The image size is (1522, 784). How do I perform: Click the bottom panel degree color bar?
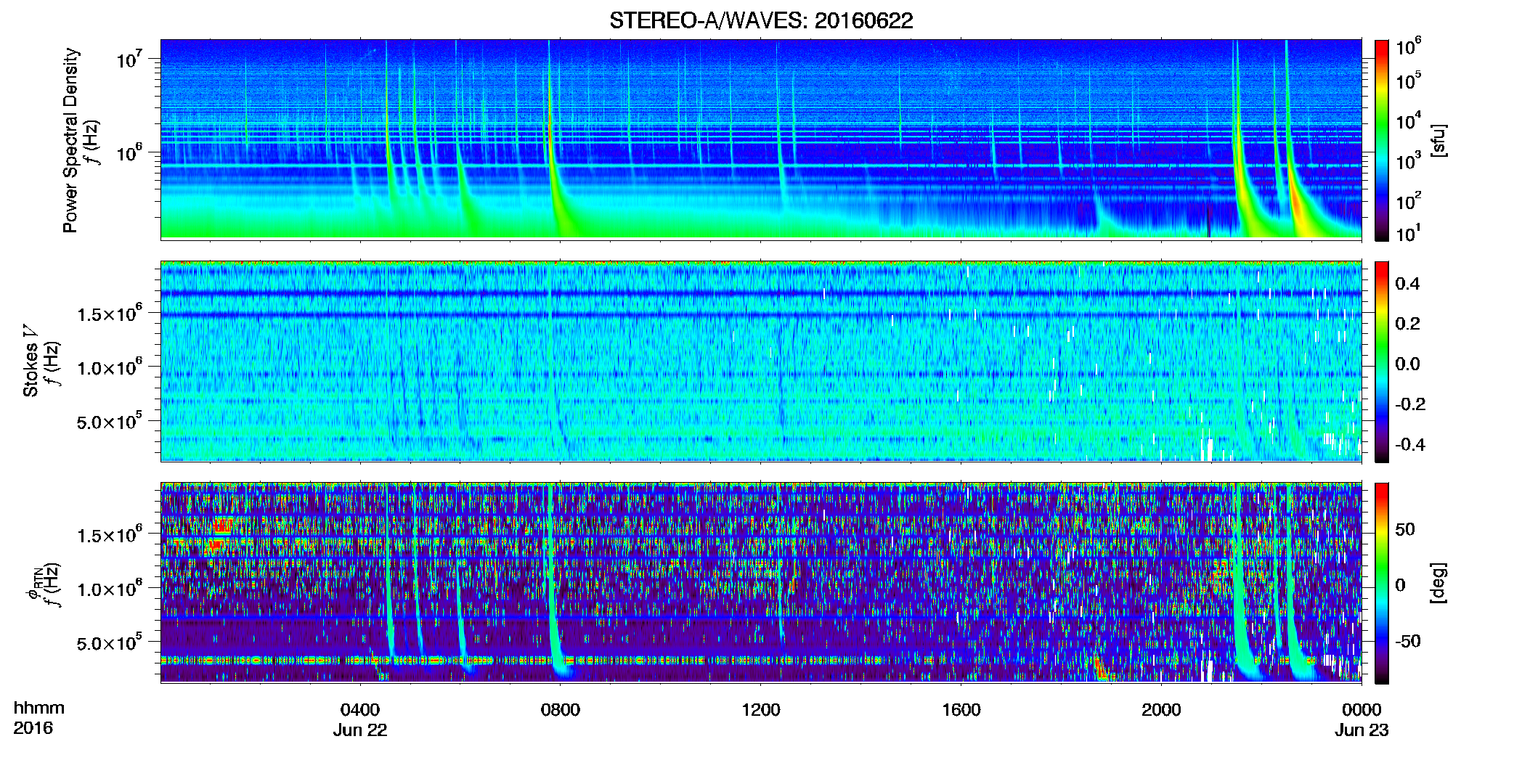1382,583
